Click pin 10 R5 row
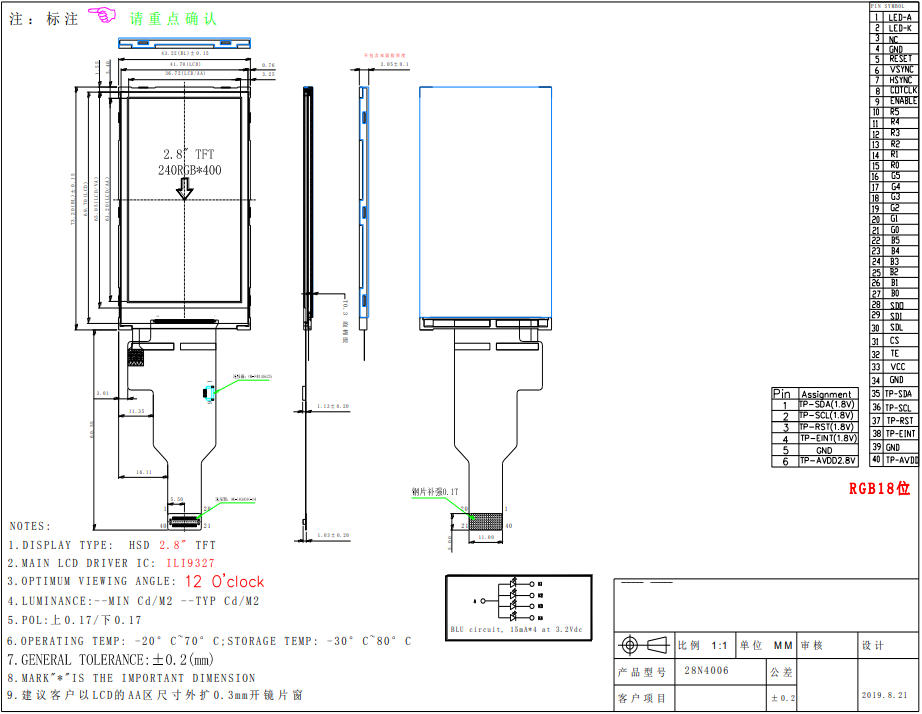This screenshot has height=714, width=922. tap(894, 112)
